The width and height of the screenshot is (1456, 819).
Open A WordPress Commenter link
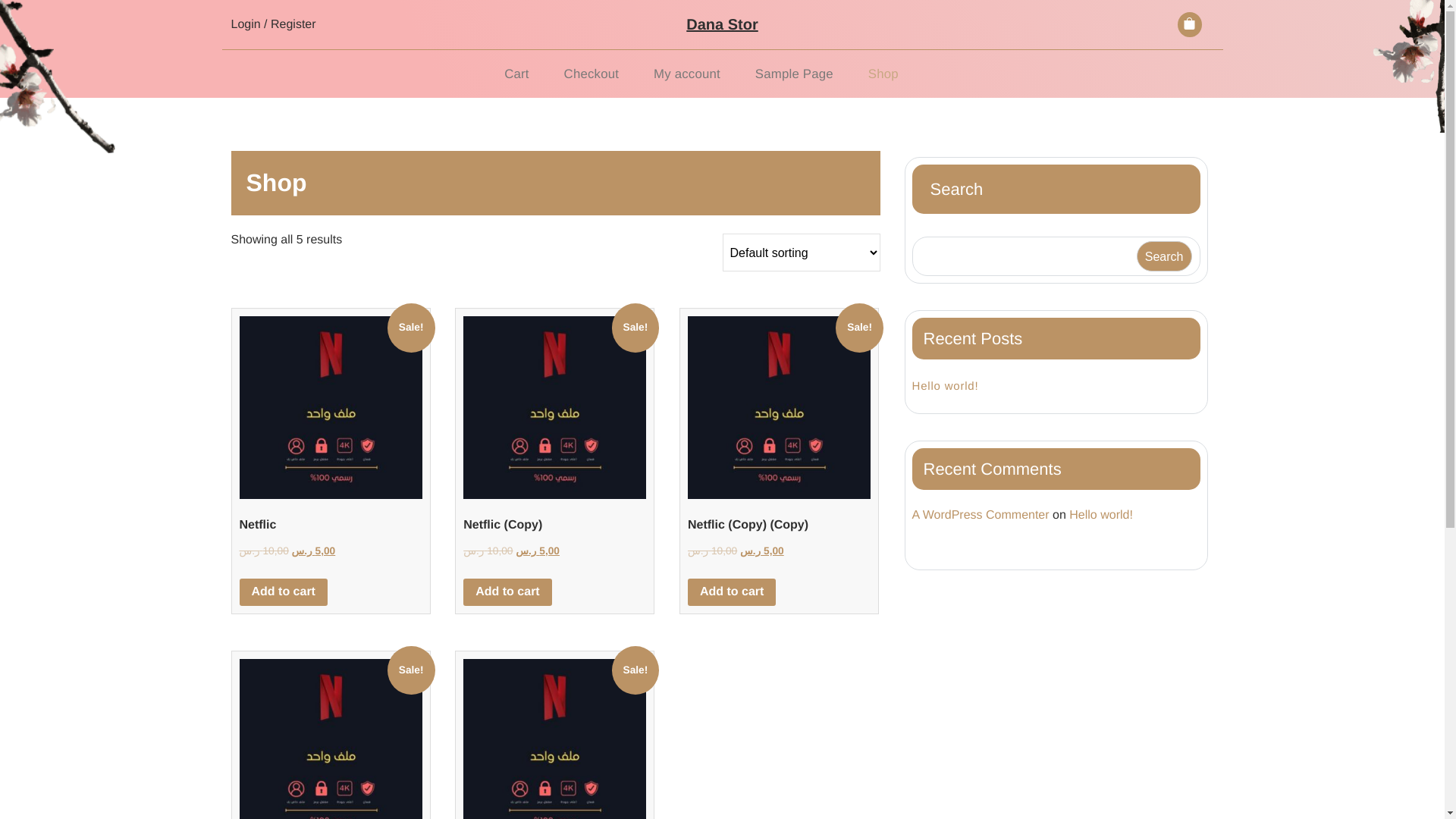[x=980, y=515]
